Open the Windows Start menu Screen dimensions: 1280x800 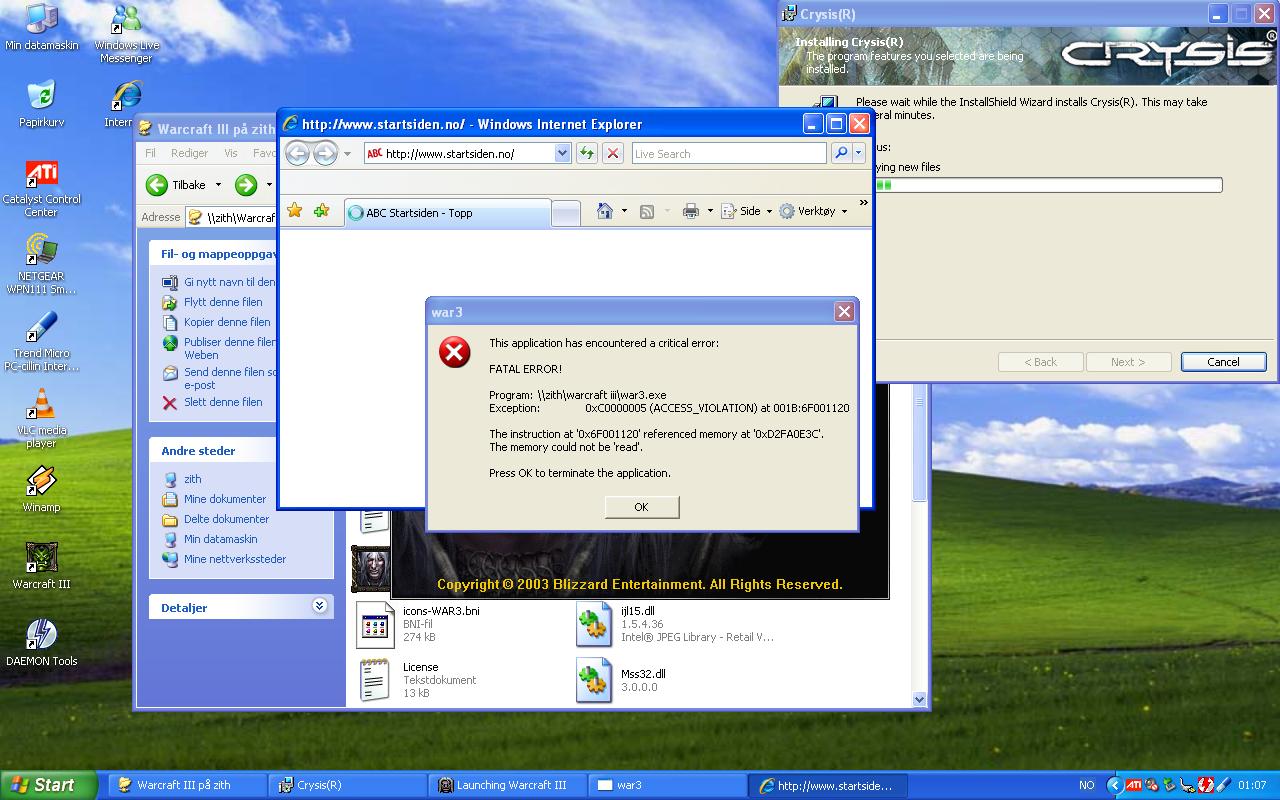pos(48,785)
